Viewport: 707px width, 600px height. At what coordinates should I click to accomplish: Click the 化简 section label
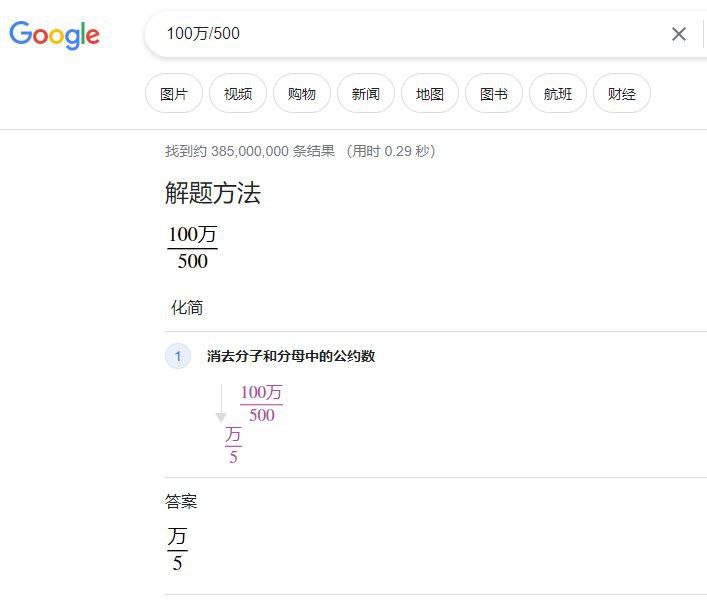pos(187,307)
